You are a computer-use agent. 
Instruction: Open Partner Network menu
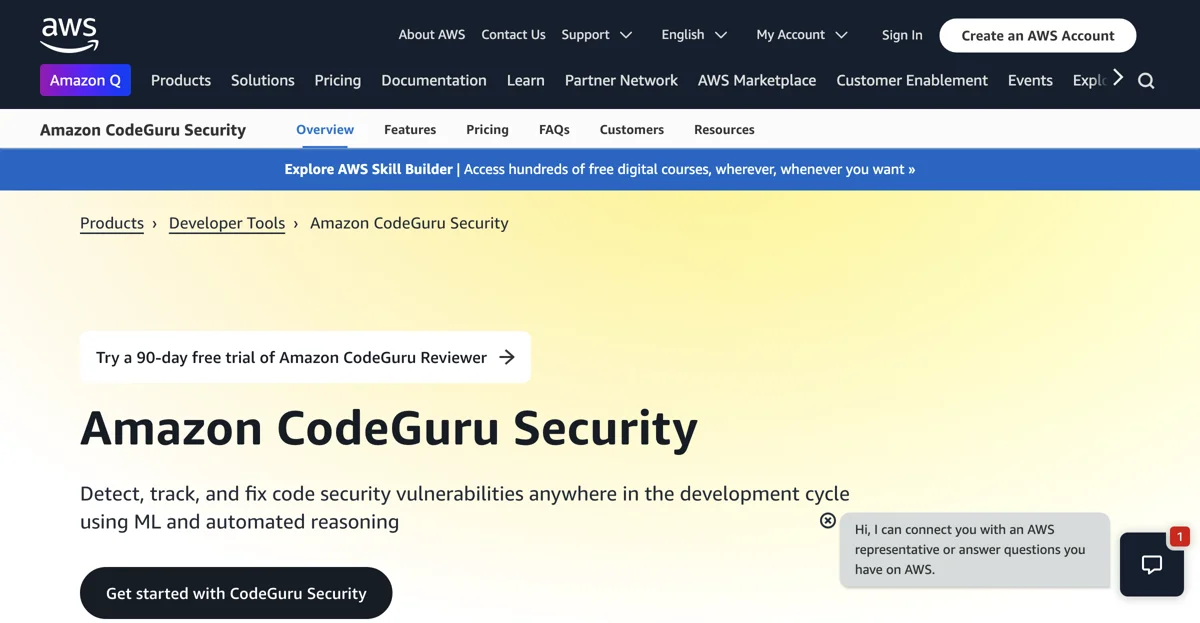[x=621, y=80]
